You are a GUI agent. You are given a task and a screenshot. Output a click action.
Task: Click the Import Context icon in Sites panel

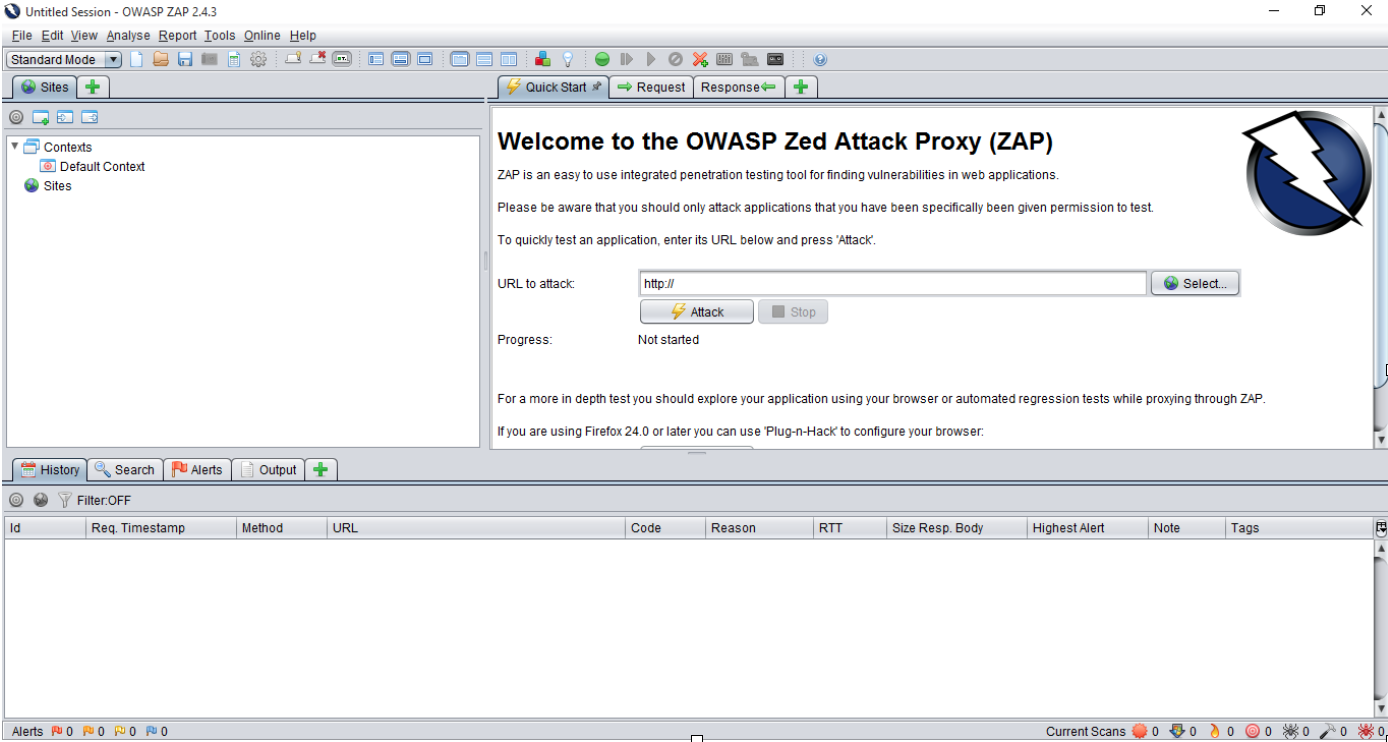tap(65, 118)
